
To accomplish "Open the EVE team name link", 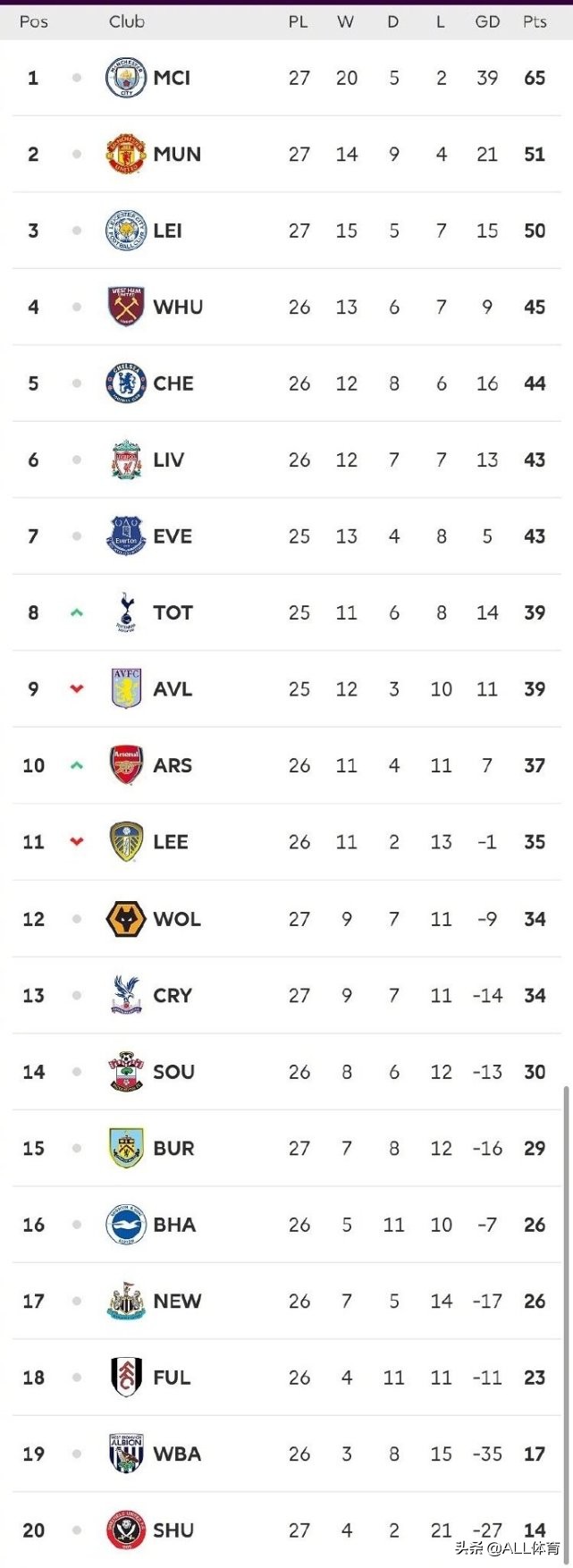I will point(173,536).
